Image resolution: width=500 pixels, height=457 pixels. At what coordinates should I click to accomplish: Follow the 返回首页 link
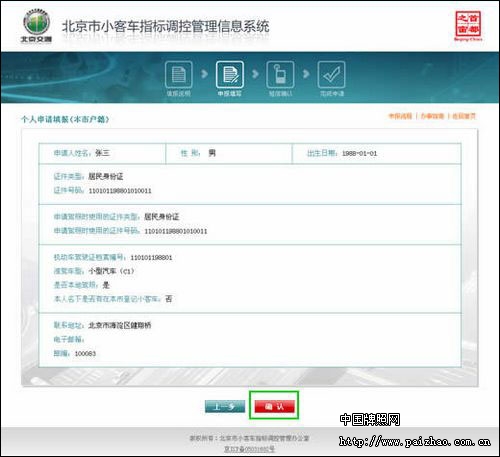tap(464, 116)
